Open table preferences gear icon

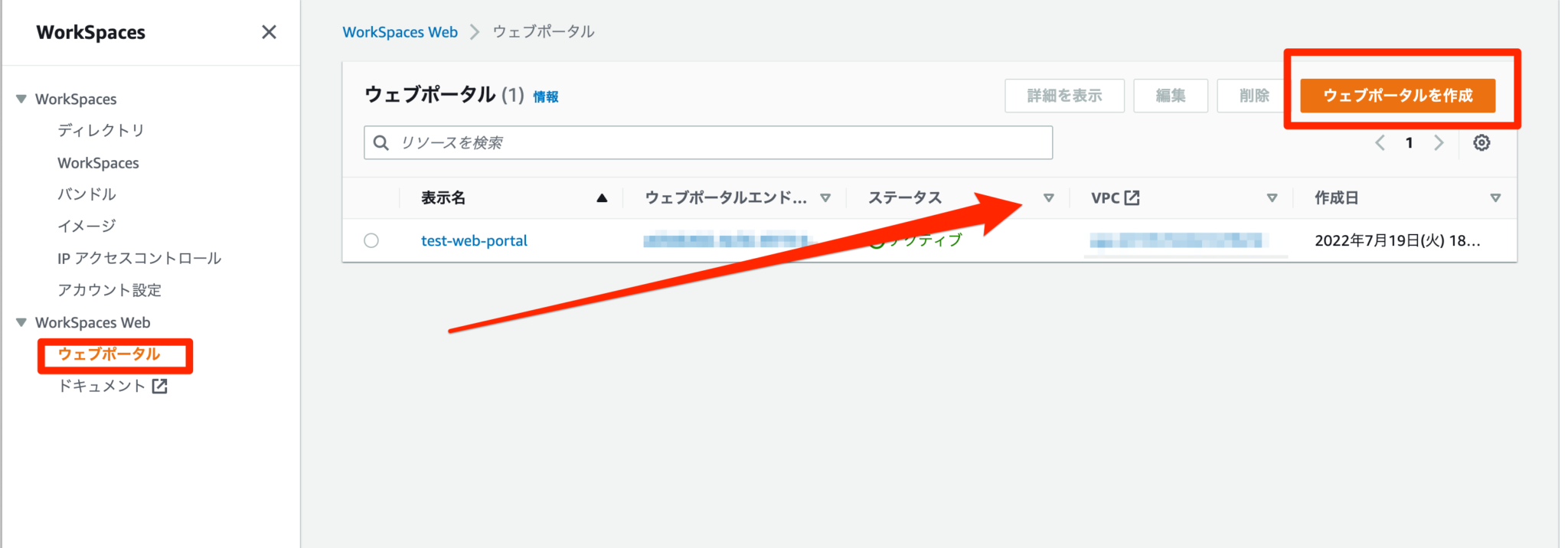(x=1481, y=143)
